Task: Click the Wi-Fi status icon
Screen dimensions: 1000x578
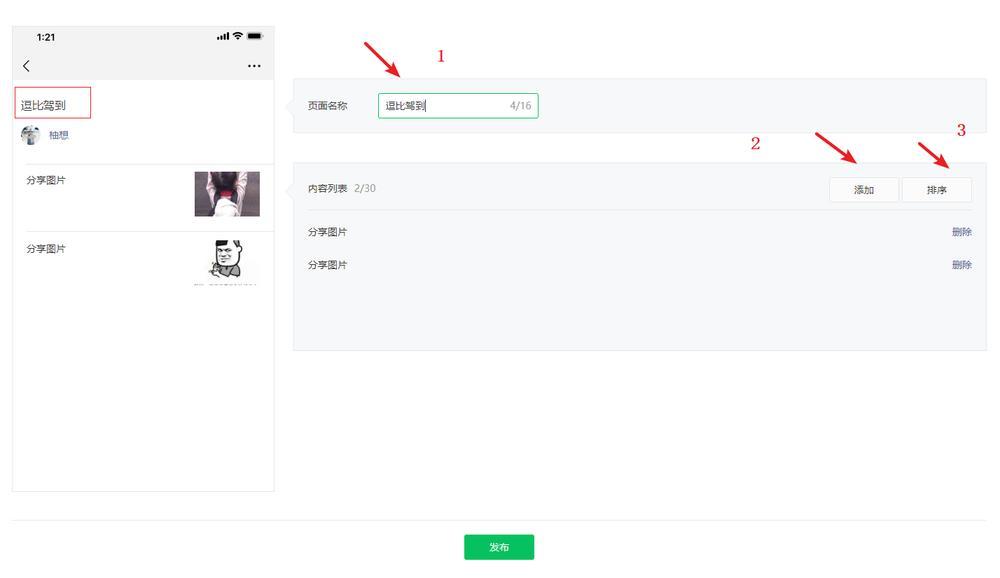Action: (238, 36)
